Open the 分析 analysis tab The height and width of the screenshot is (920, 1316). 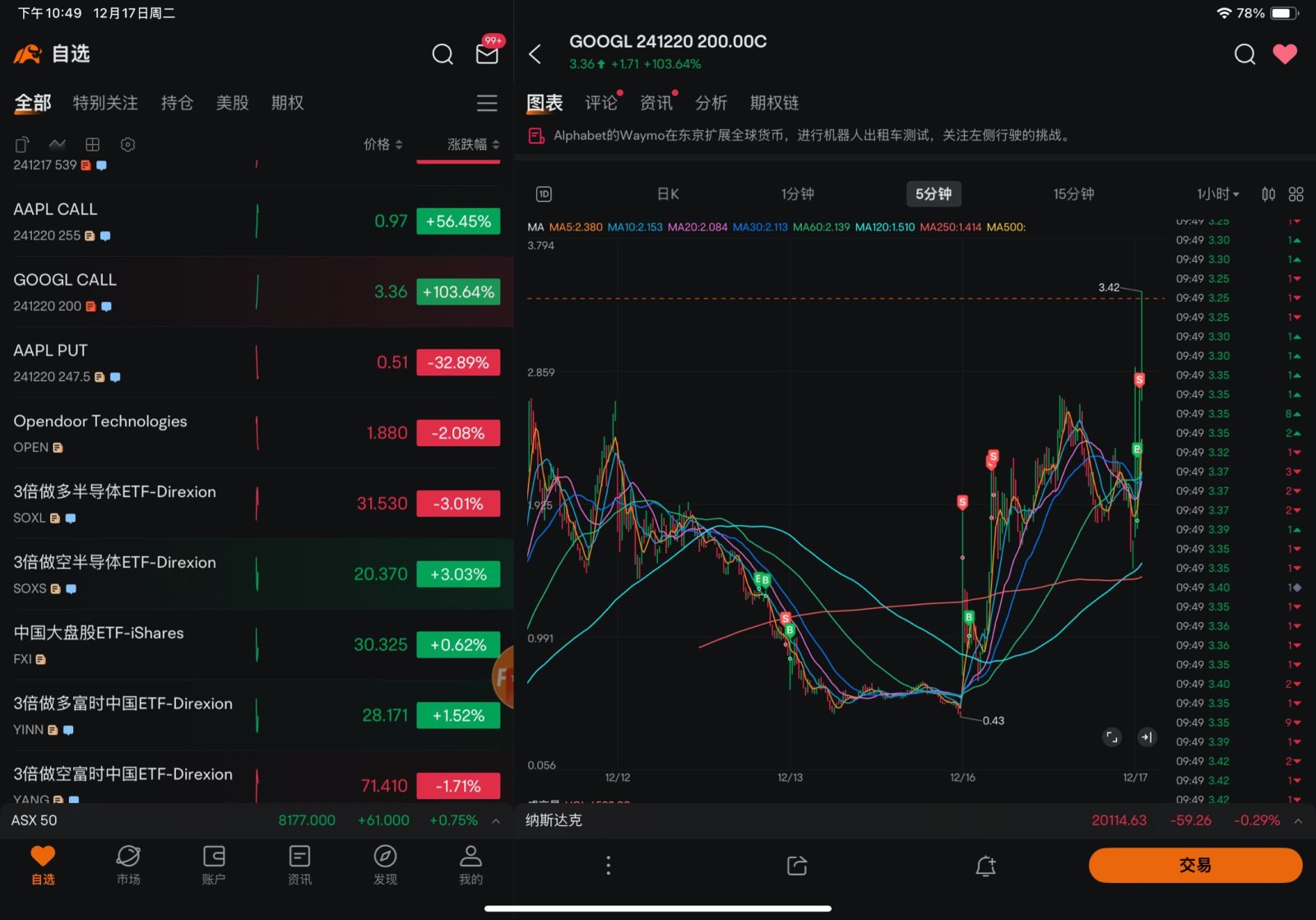click(711, 103)
